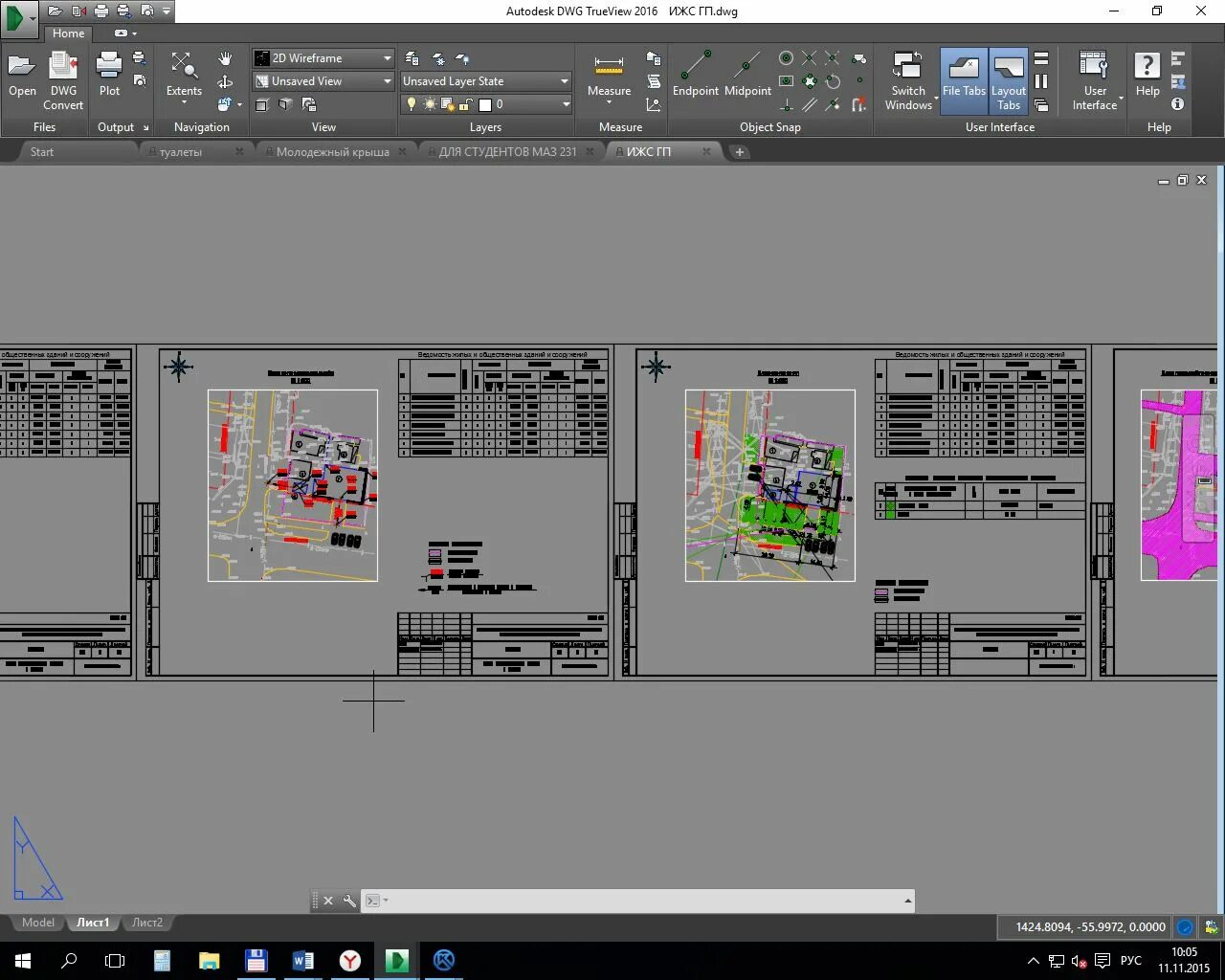The height and width of the screenshot is (980, 1225).
Task: Open Calculator from the taskbar
Action: (162, 960)
